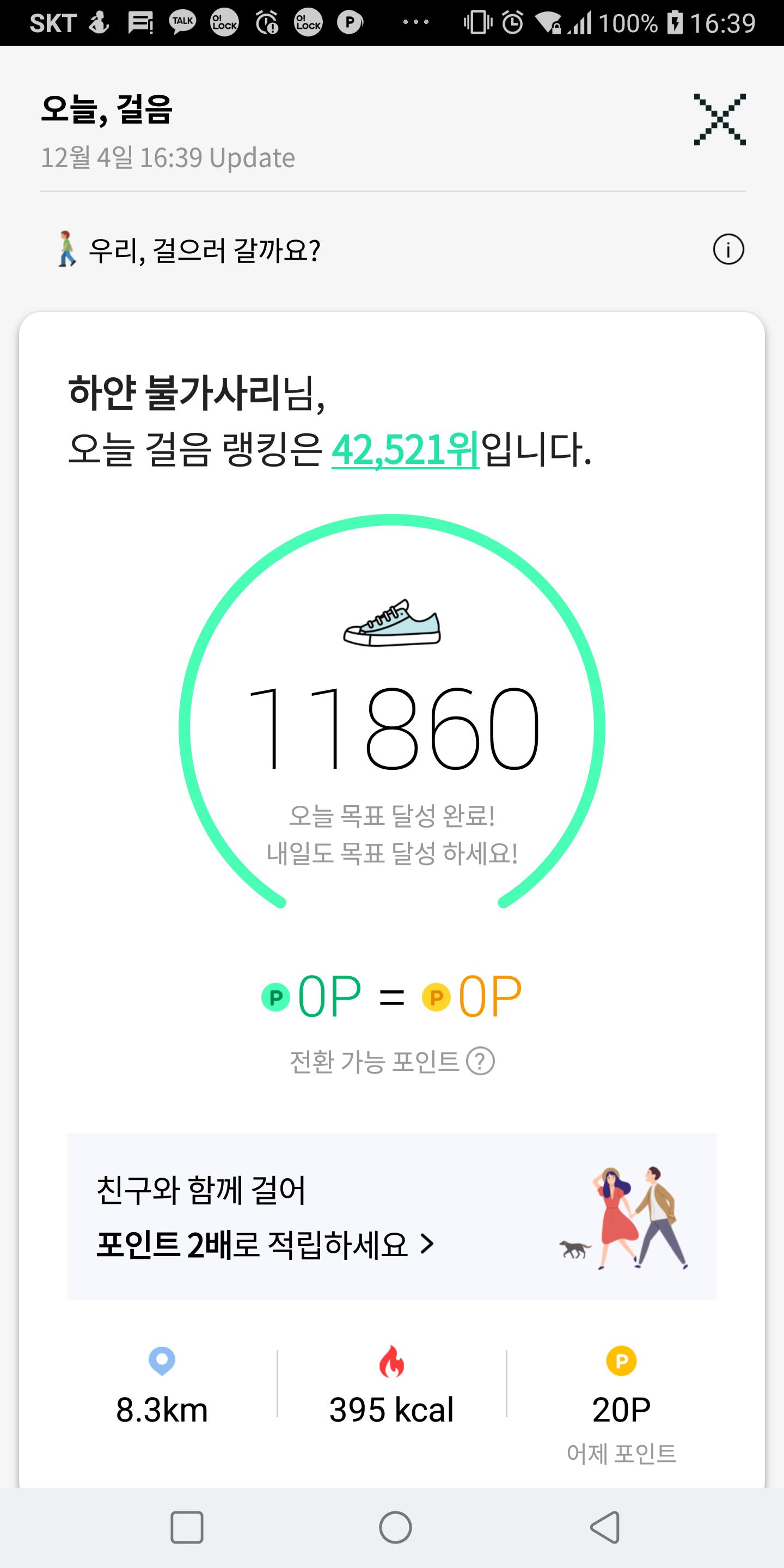
Task: Tap the 어제 포인트 label
Action: 621,1454
